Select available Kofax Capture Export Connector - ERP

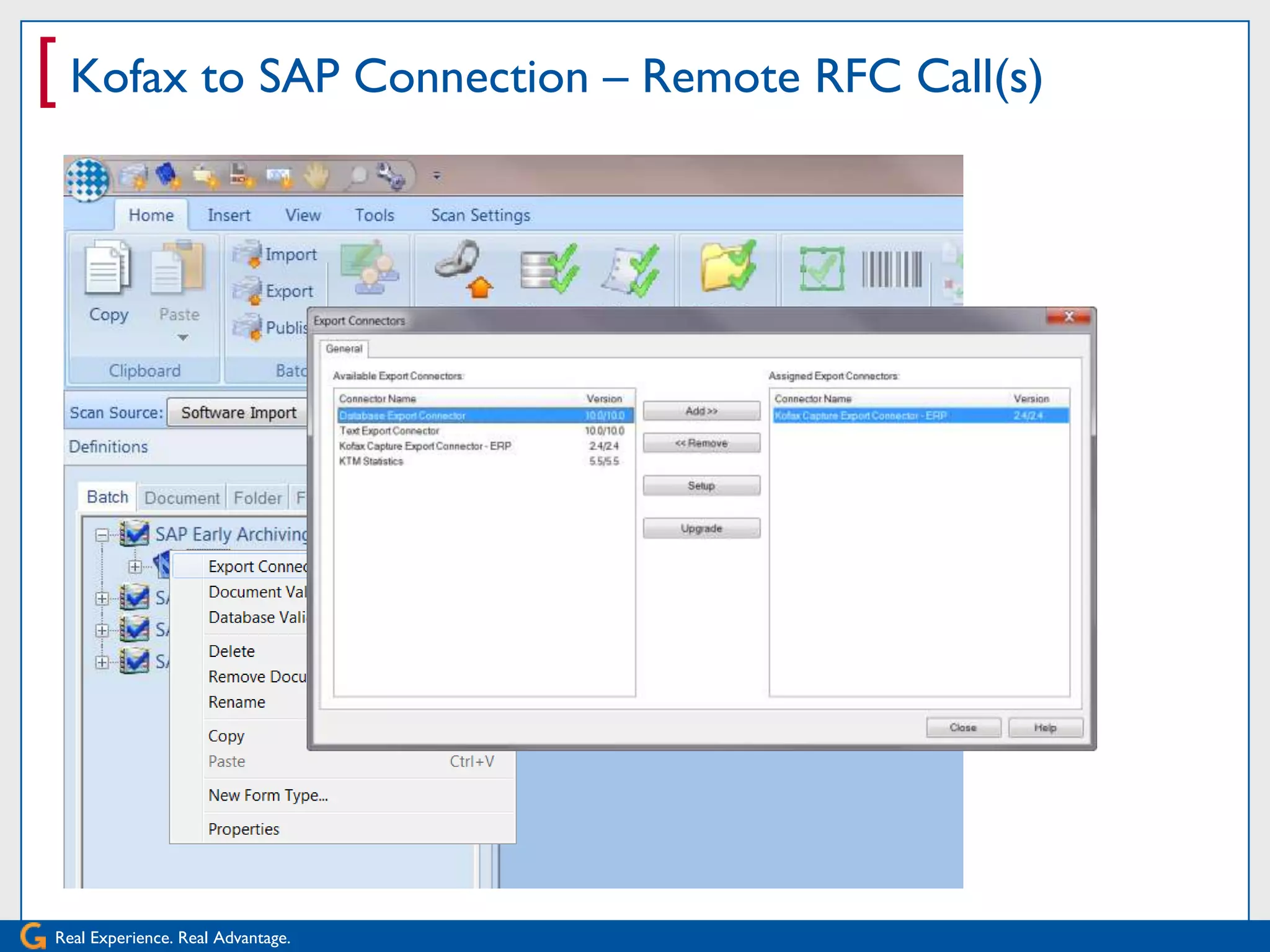[x=485, y=446]
